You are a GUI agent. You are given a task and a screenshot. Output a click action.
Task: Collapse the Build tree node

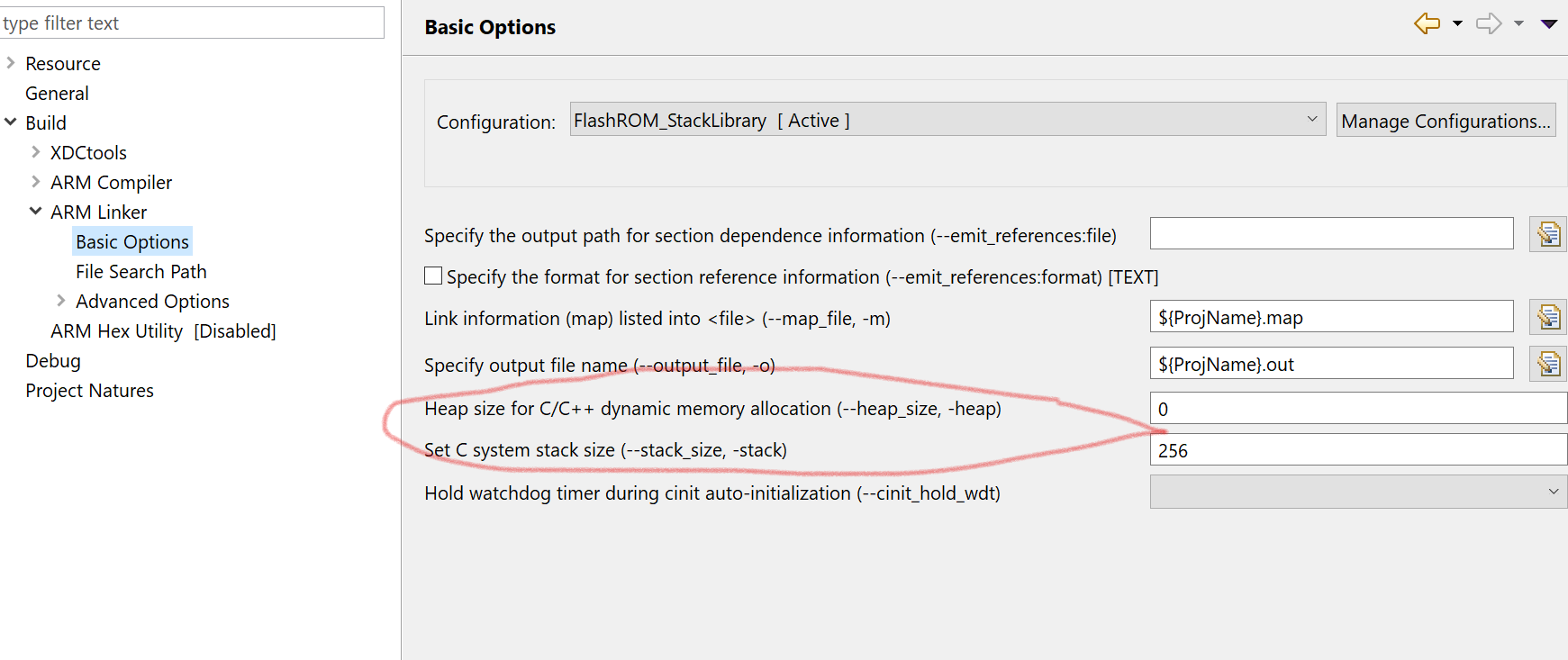[11, 122]
